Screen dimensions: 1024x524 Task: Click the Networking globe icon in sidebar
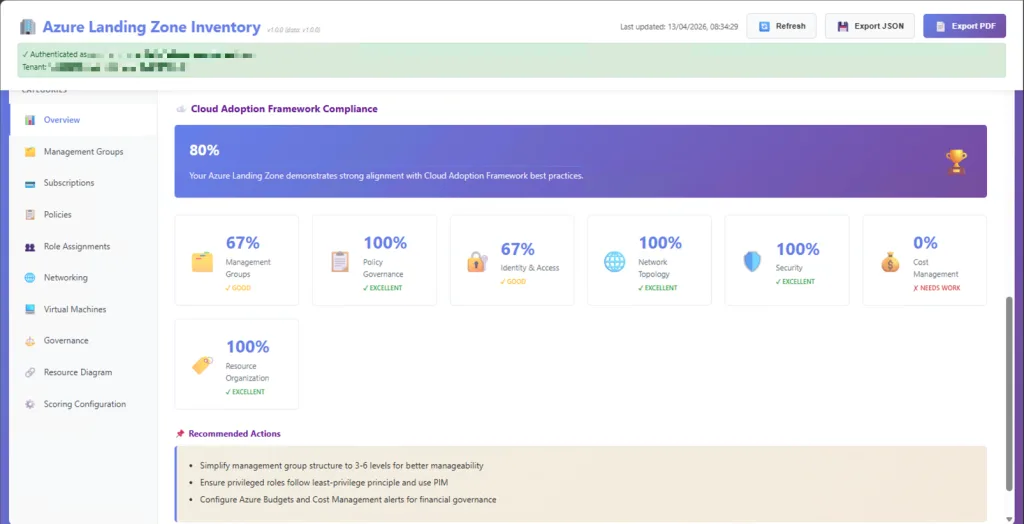pyautogui.click(x=30, y=278)
